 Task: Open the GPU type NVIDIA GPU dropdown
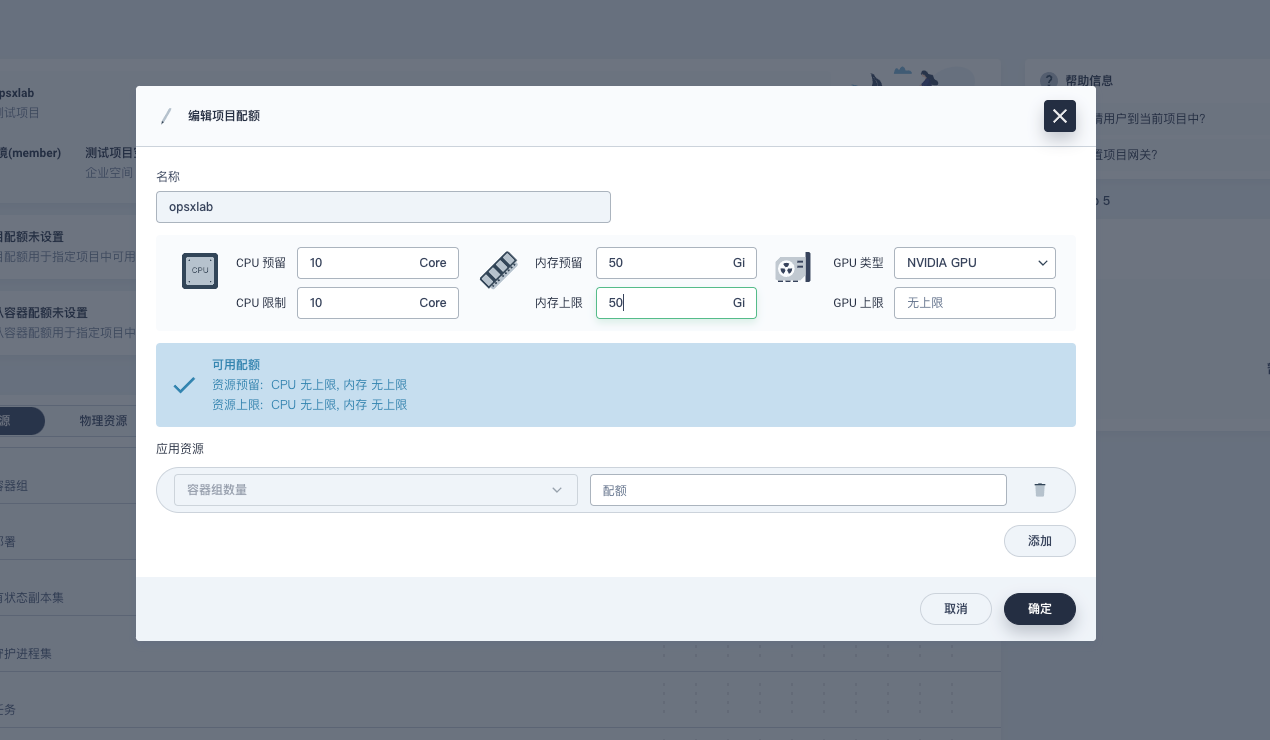[x=974, y=263]
